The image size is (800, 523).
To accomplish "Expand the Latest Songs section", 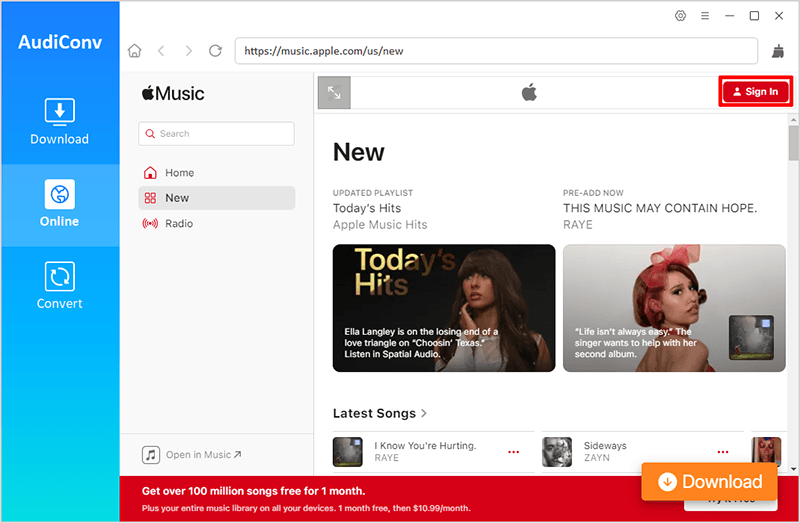I will point(380,413).
